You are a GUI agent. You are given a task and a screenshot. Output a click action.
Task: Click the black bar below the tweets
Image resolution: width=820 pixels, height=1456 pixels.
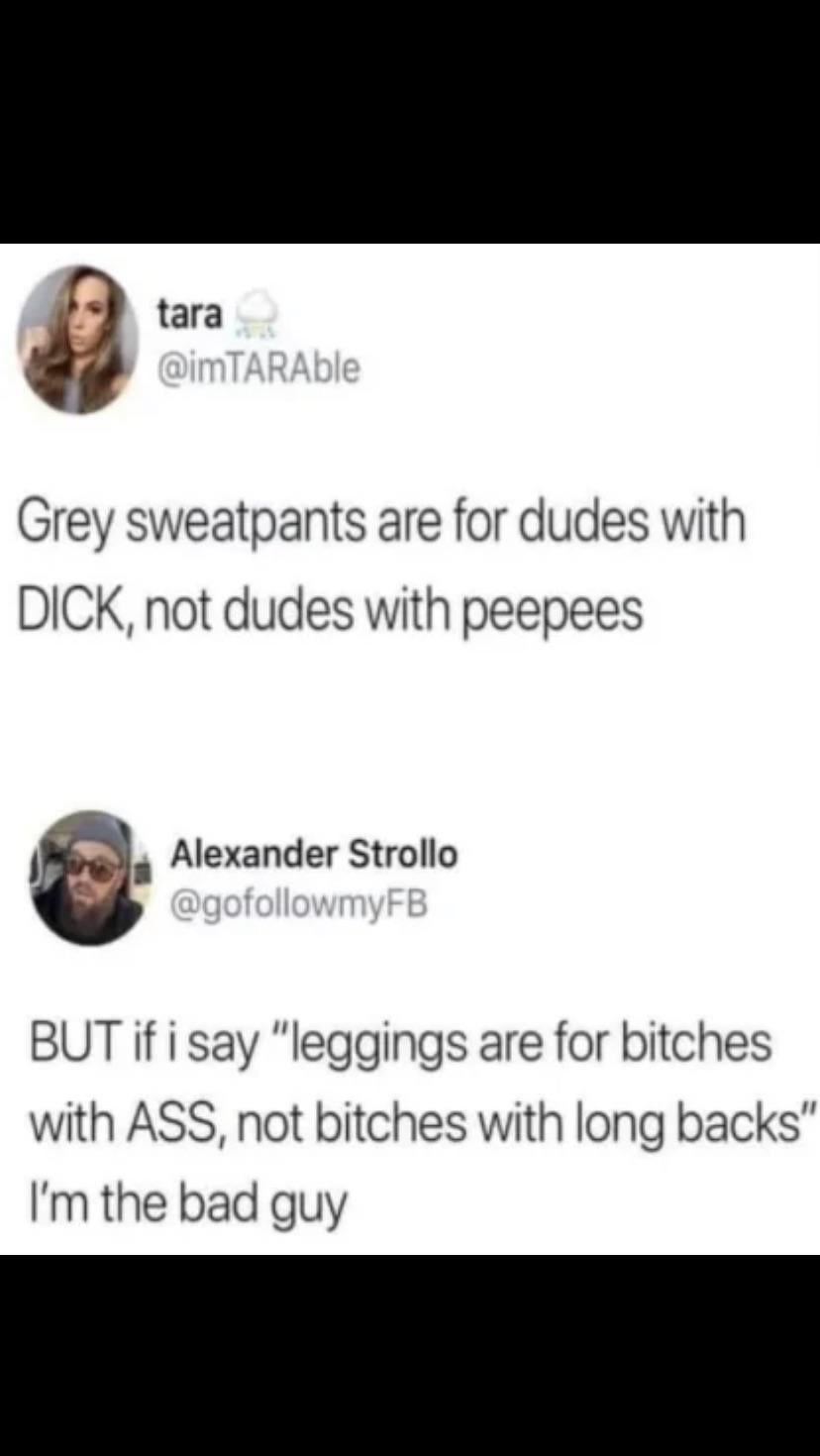pos(410,1355)
